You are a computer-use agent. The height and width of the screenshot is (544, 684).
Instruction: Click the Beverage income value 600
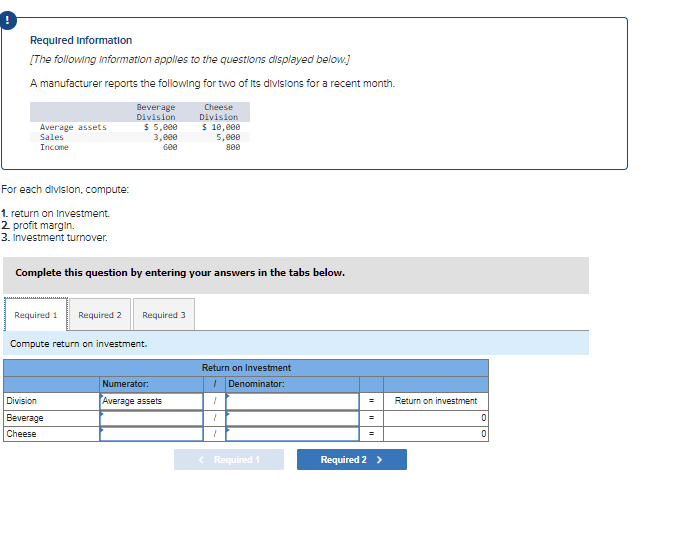(x=170, y=147)
